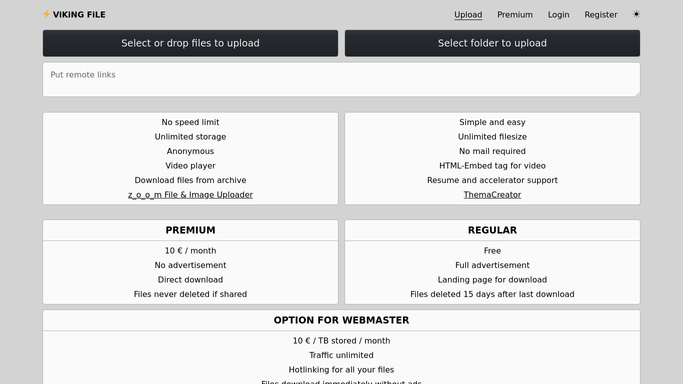Image resolution: width=683 pixels, height=384 pixels.
Task: Click the PREMIUM plan heading
Action: point(190,230)
